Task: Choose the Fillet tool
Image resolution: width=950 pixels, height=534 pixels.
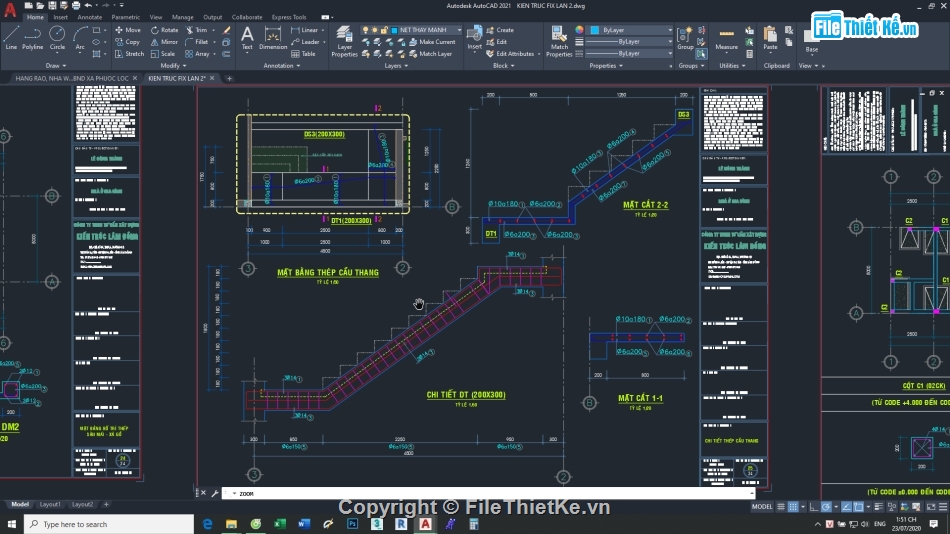Action: click(196, 42)
